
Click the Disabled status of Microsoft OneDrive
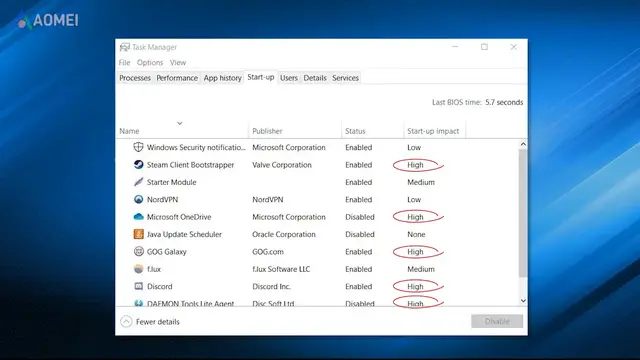pos(360,217)
